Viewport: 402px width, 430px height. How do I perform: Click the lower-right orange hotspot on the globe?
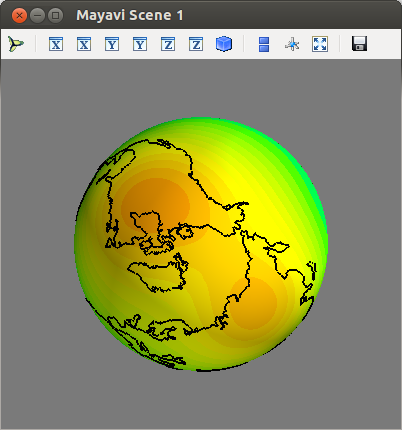(x=253, y=303)
